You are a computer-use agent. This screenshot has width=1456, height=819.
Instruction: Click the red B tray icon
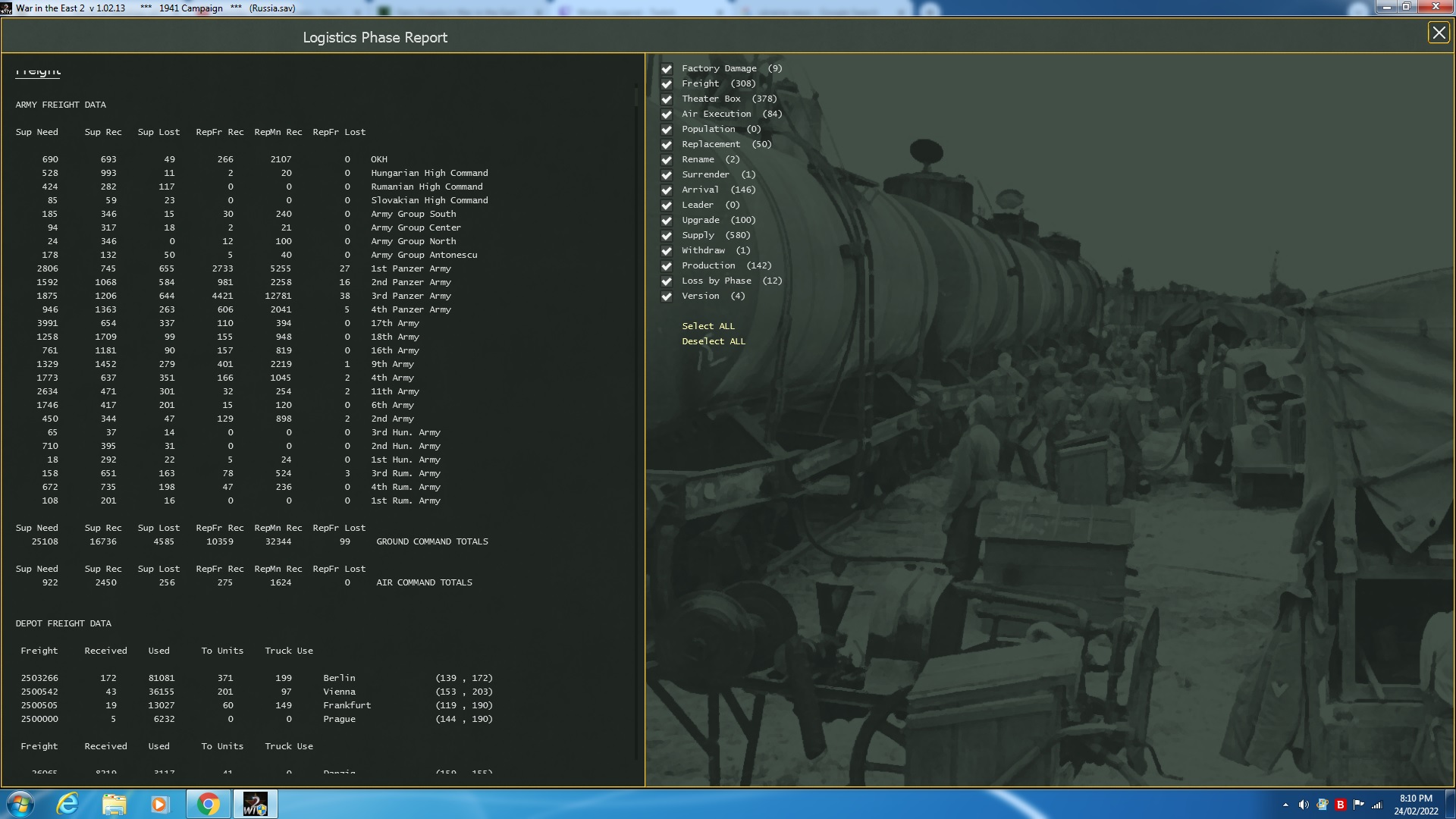[x=1340, y=805]
